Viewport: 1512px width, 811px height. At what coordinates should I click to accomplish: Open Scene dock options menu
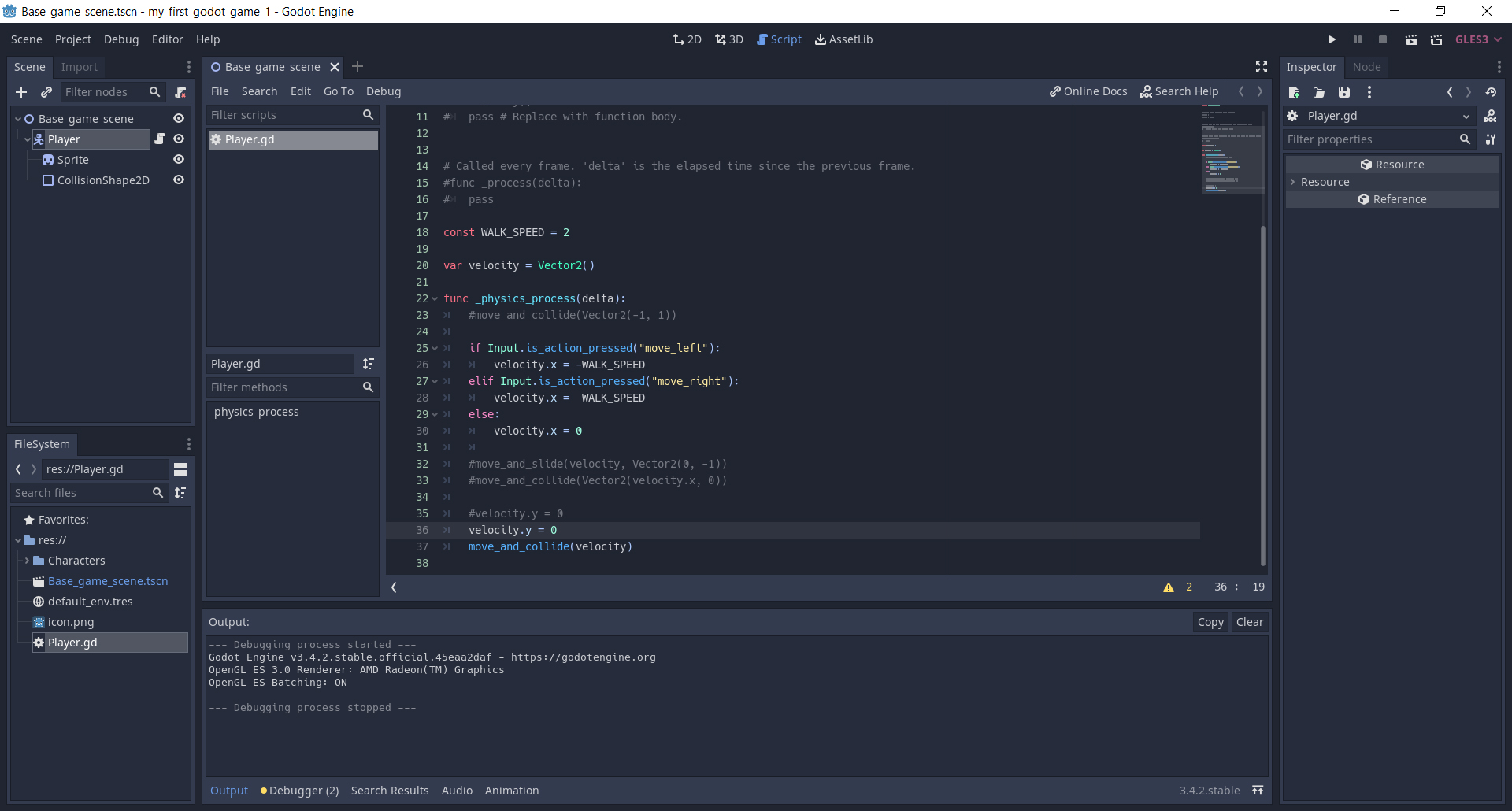tap(189, 67)
